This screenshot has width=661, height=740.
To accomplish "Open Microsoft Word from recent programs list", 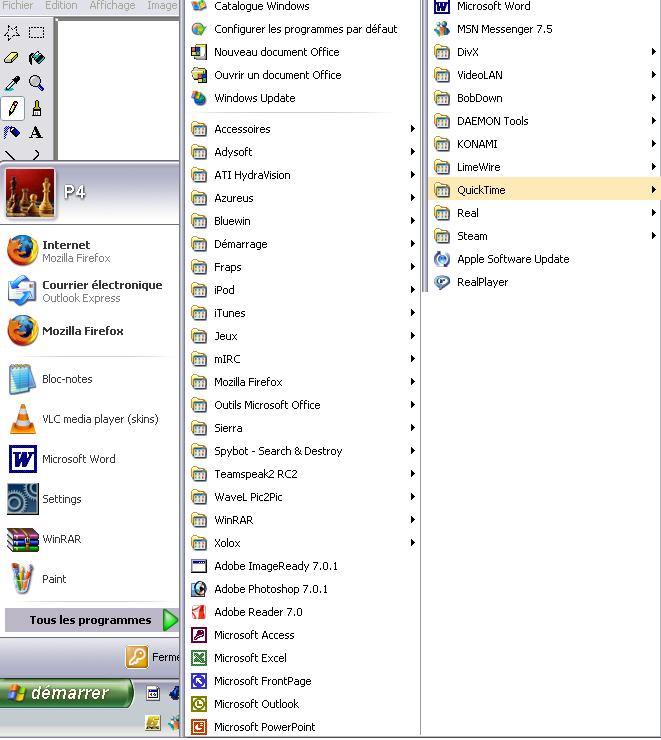I will pos(91,459).
